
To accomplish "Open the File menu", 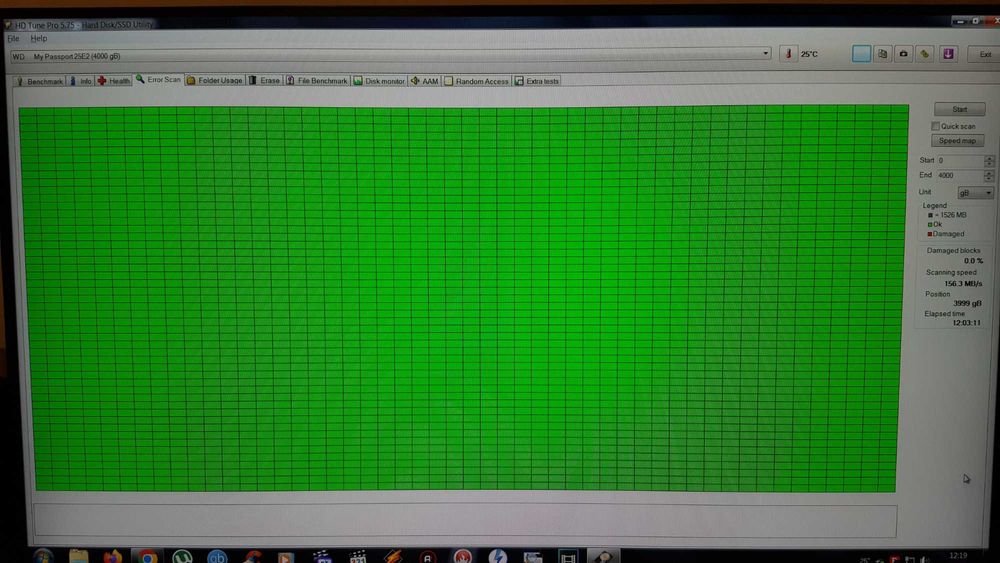I will (x=13, y=38).
